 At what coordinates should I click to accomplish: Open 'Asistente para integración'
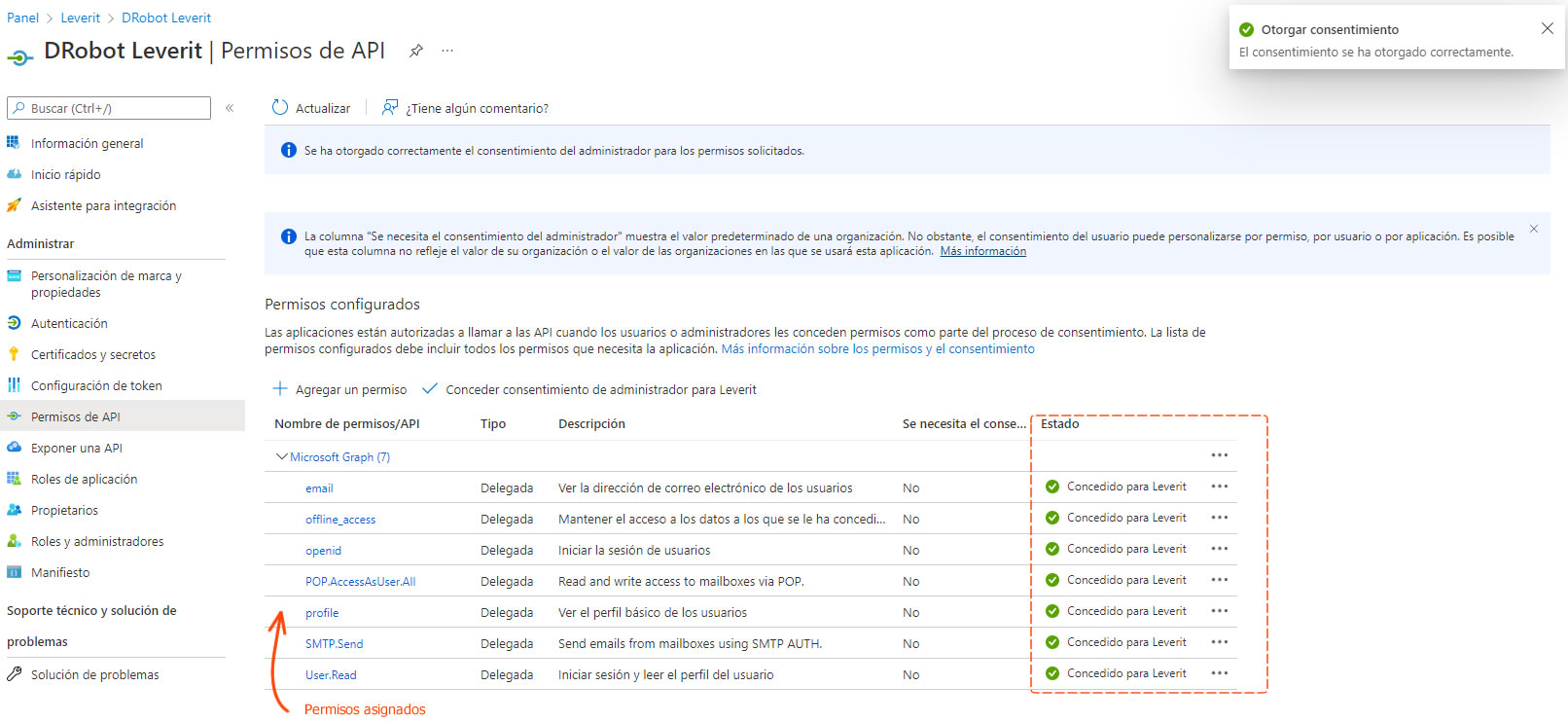coord(103,205)
